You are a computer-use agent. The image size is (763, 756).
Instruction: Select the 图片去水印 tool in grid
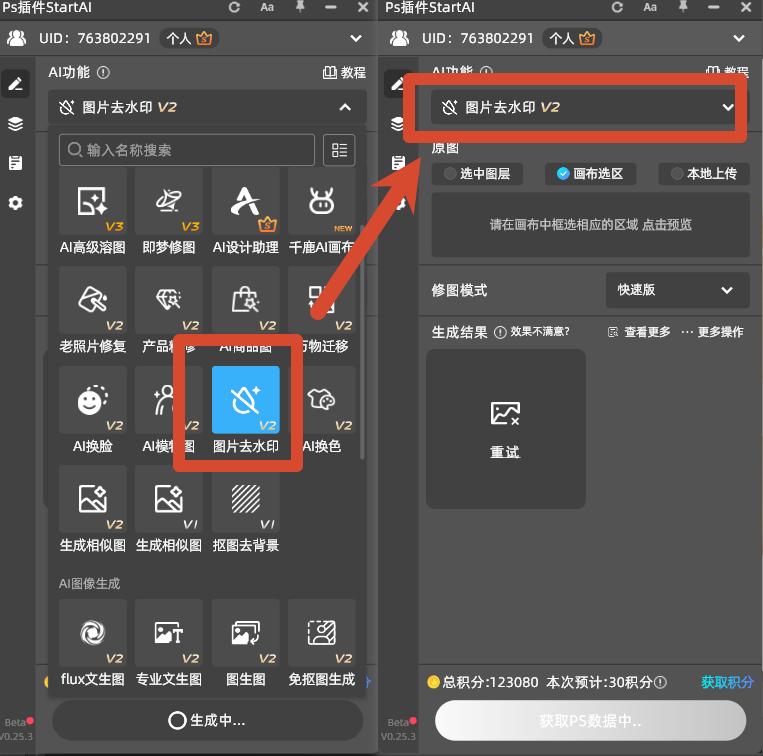click(246, 400)
